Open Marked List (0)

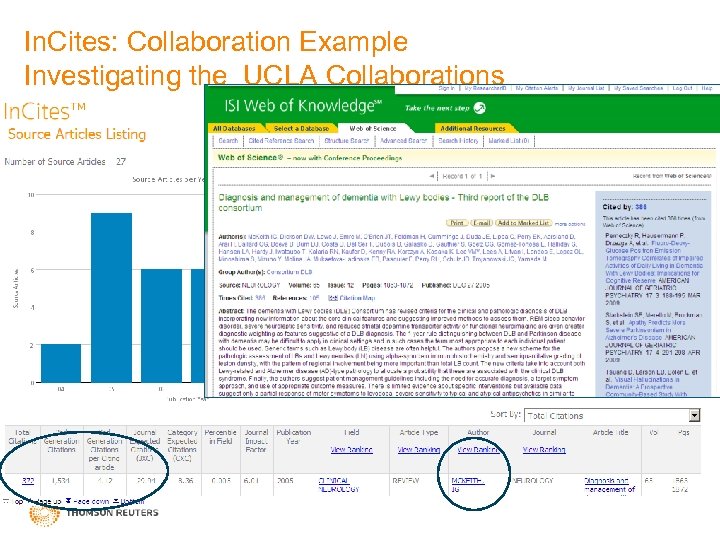point(509,141)
